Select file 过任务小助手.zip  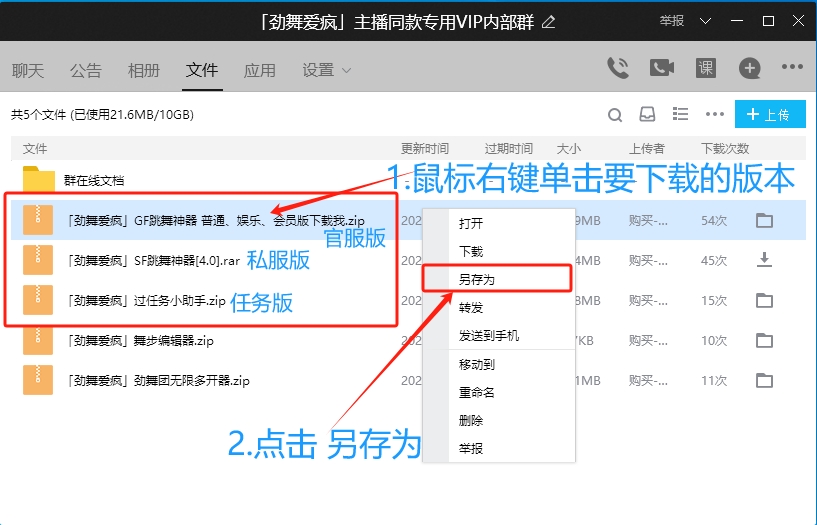tap(146, 301)
